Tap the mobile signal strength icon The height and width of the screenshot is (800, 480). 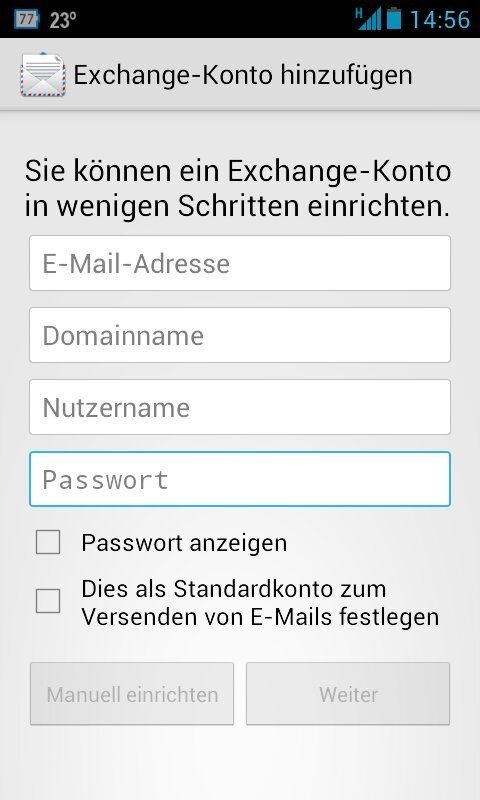[x=371, y=20]
